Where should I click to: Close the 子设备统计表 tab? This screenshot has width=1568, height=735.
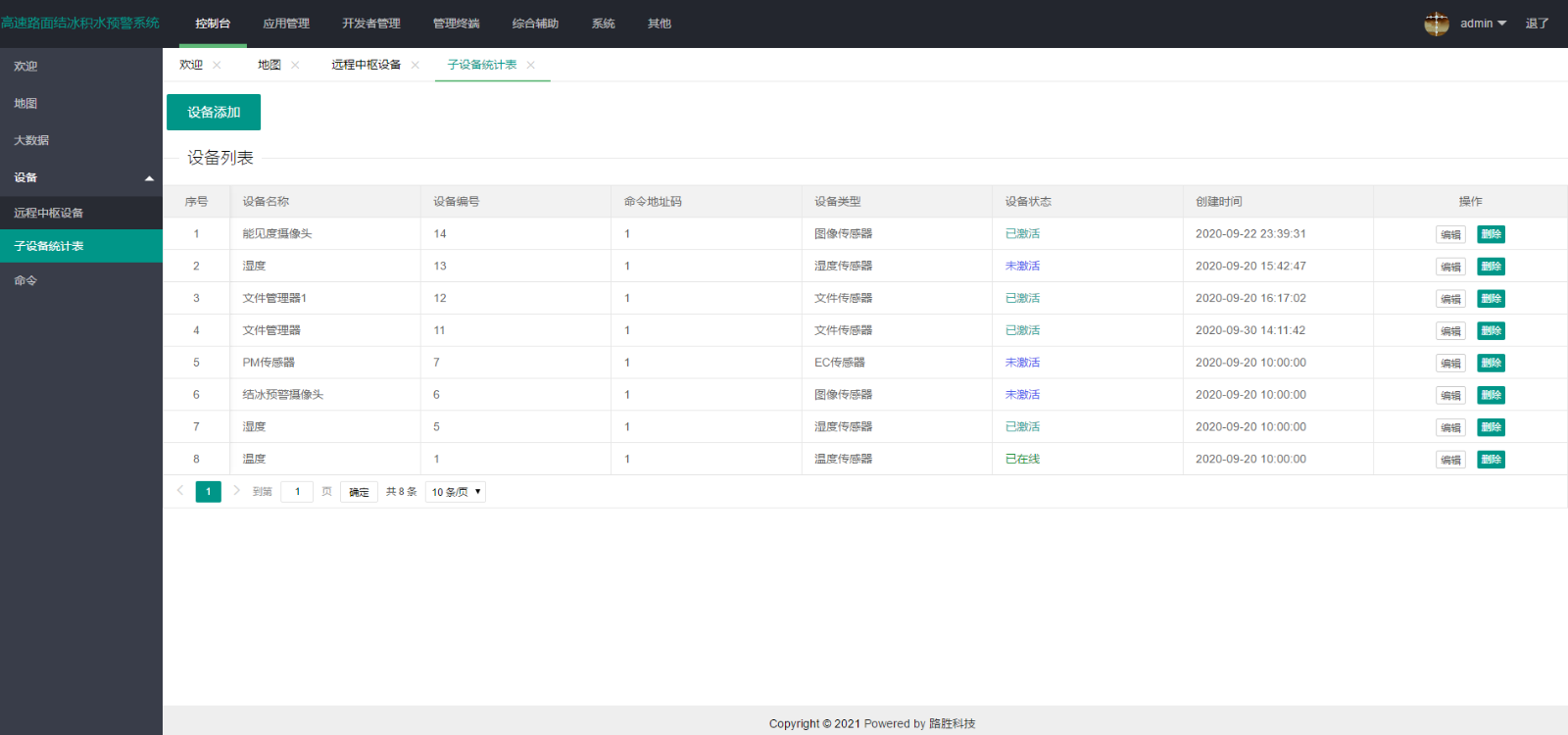coord(531,65)
